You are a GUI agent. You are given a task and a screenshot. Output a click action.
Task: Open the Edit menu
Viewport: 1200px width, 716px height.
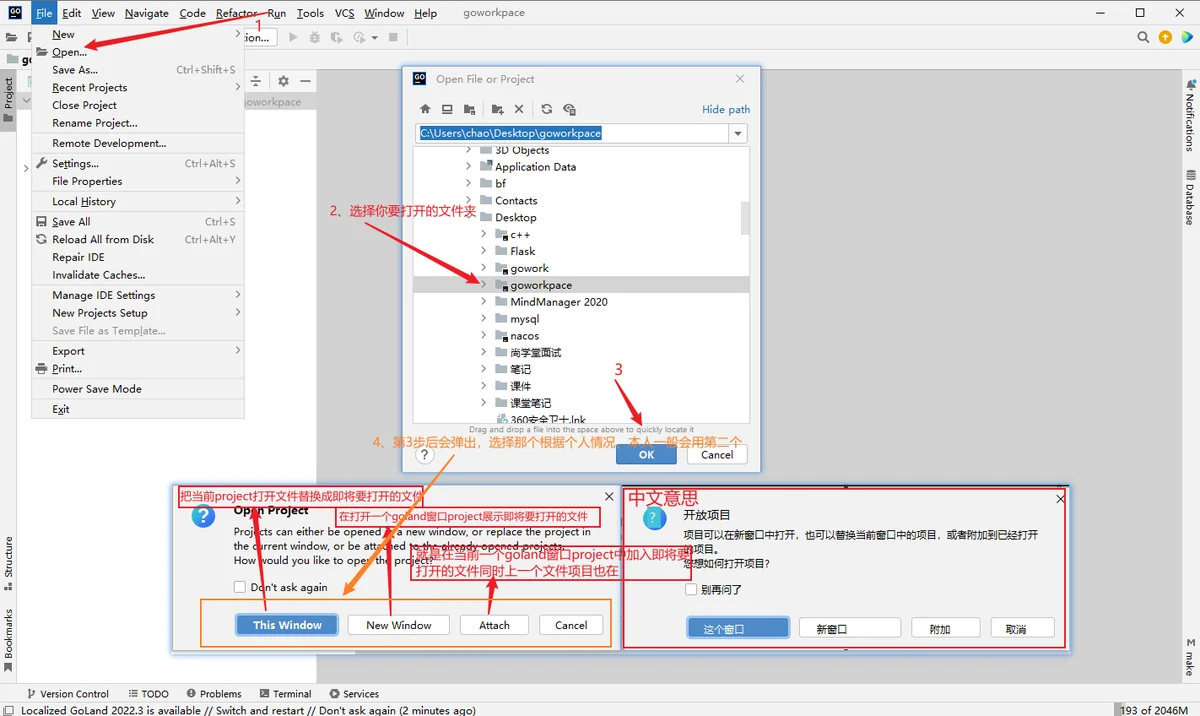[x=72, y=13]
